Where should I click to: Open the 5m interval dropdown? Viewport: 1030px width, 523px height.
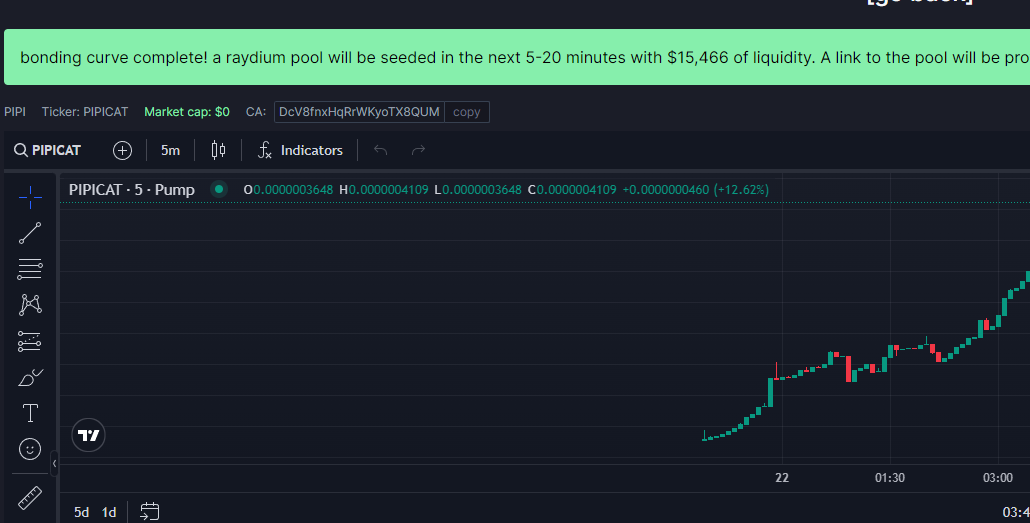(x=170, y=150)
